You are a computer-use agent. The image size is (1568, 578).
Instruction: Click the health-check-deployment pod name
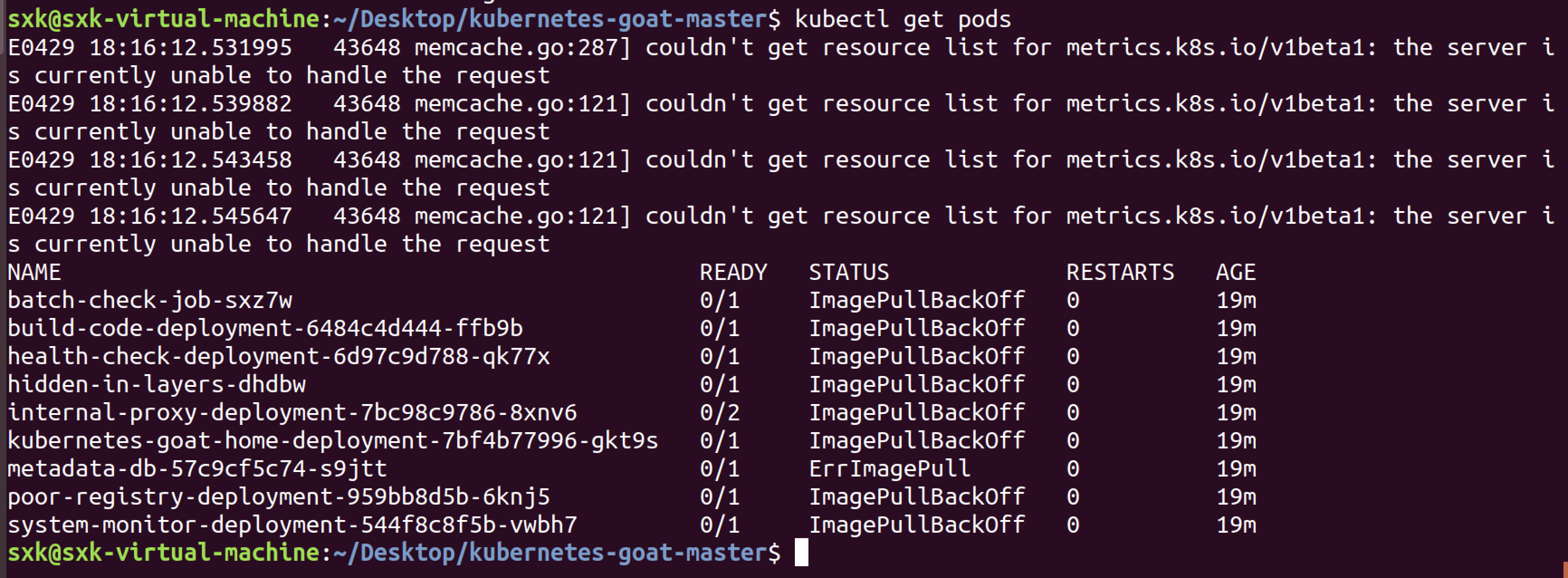278,356
